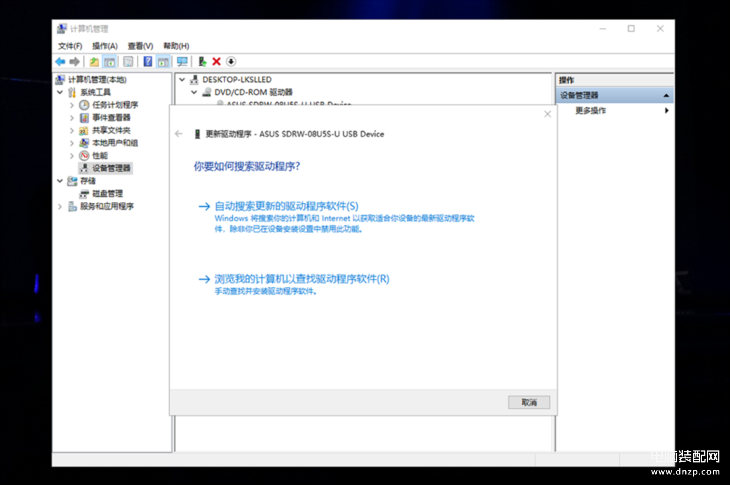The height and width of the screenshot is (485, 730).
Task: Maximize the Computer Management window
Action: pos(631,29)
